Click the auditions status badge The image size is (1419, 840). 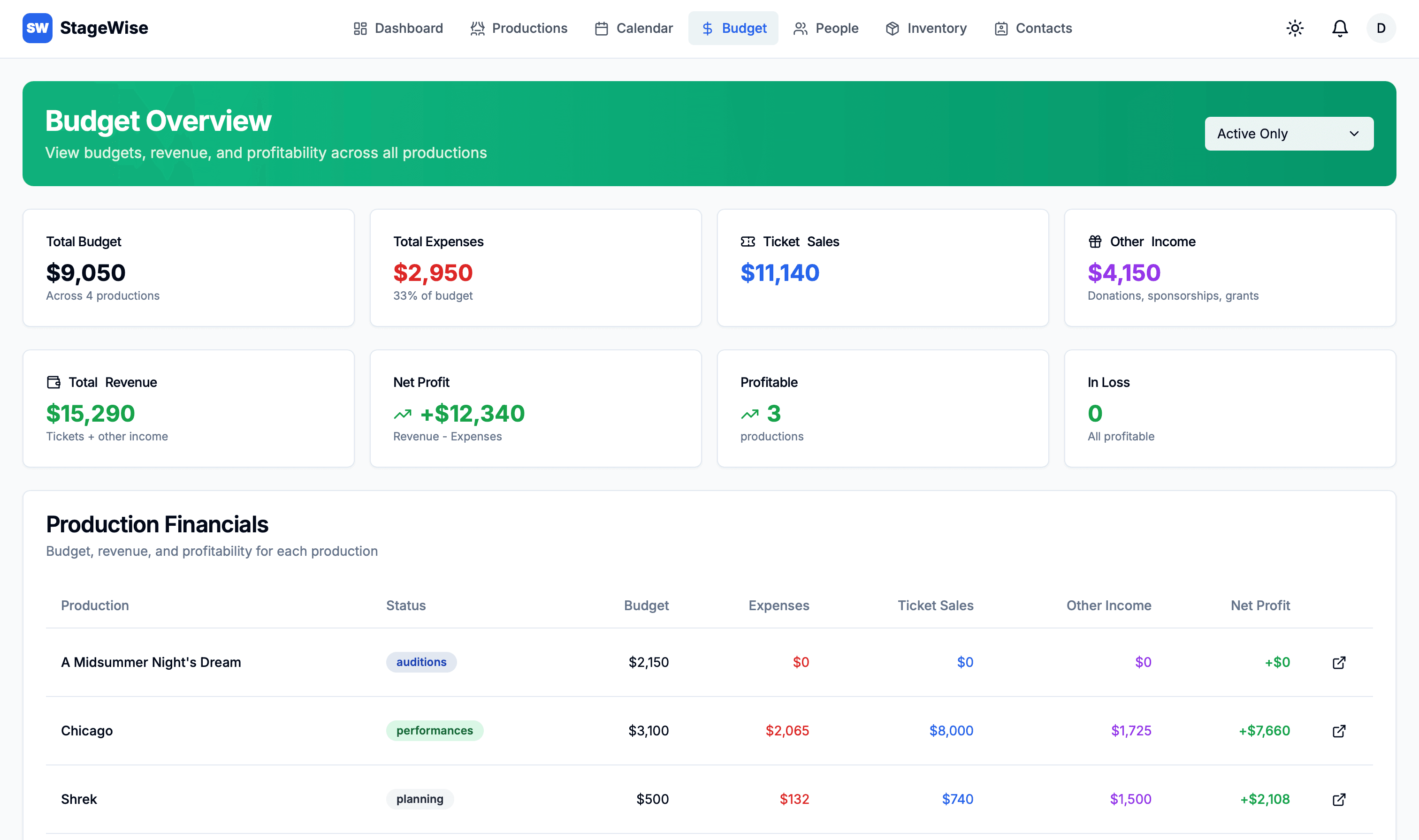pos(421,662)
